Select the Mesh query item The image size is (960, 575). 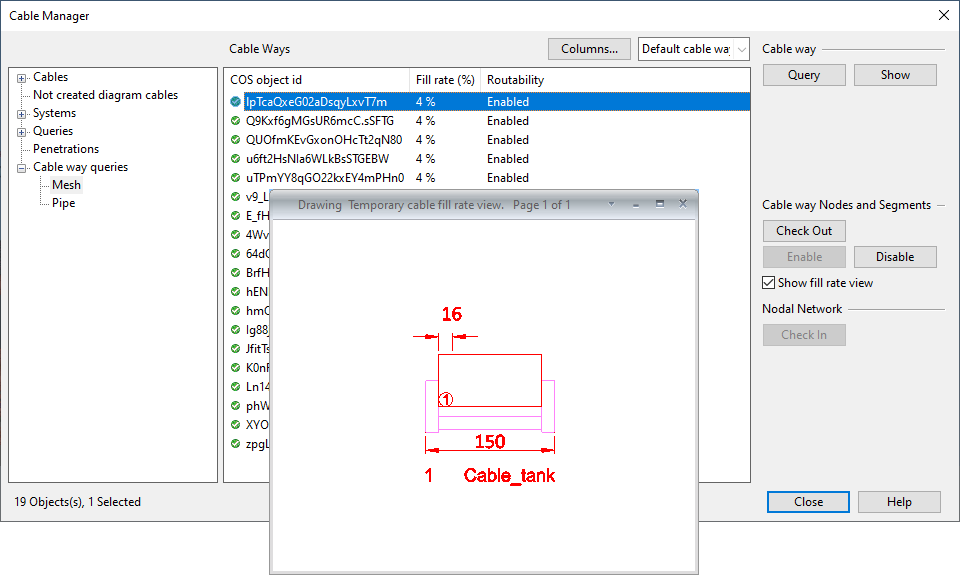click(x=66, y=185)
